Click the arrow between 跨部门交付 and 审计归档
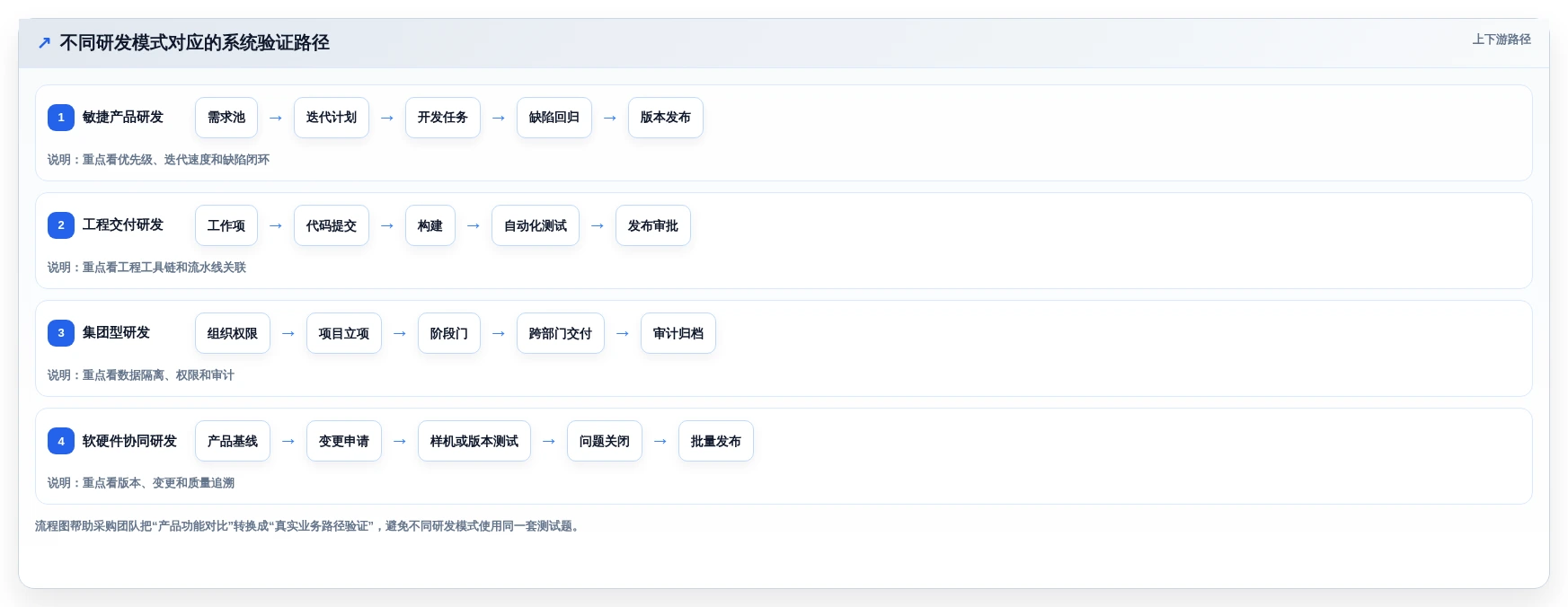This screenshot has width=1568, height=607. pos(623,333)
